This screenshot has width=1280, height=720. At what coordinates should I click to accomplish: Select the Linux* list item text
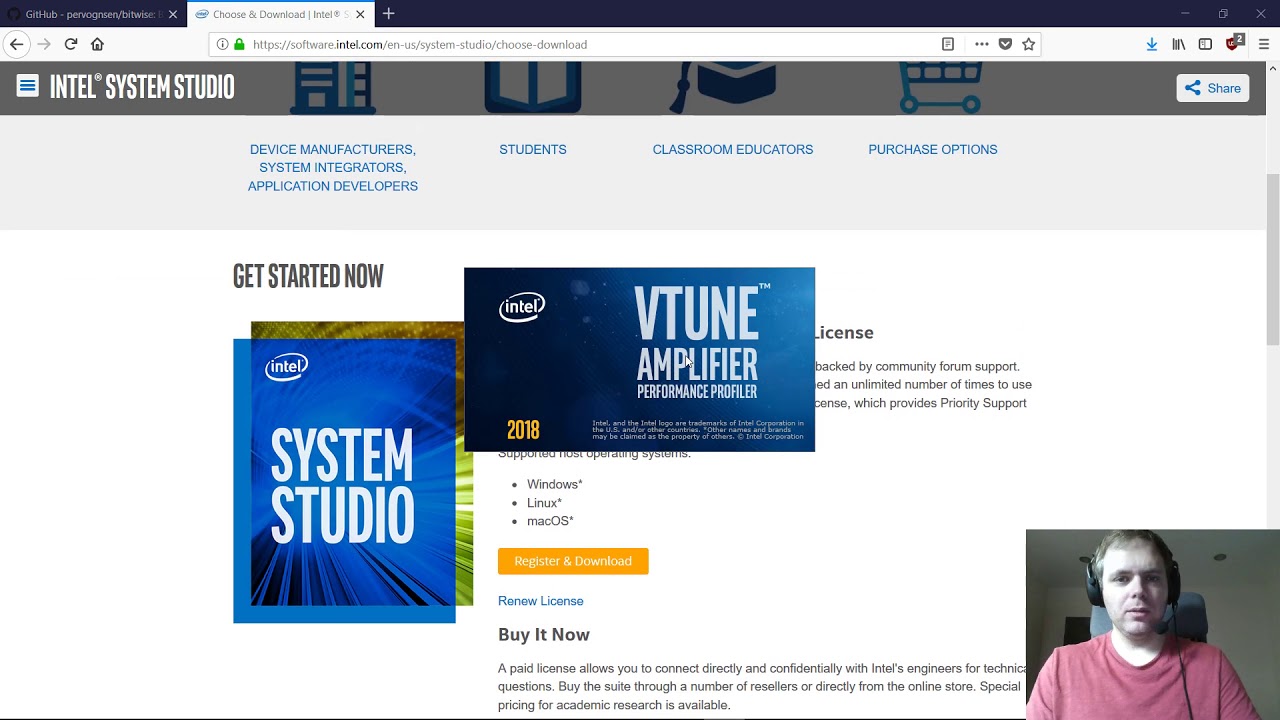544,503
